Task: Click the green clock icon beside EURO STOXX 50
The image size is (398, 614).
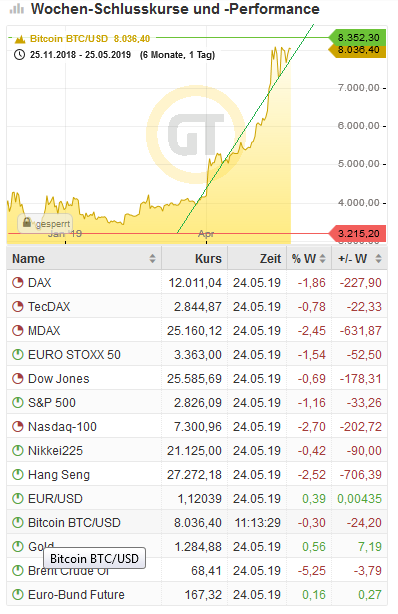Action: click(18, 354)
